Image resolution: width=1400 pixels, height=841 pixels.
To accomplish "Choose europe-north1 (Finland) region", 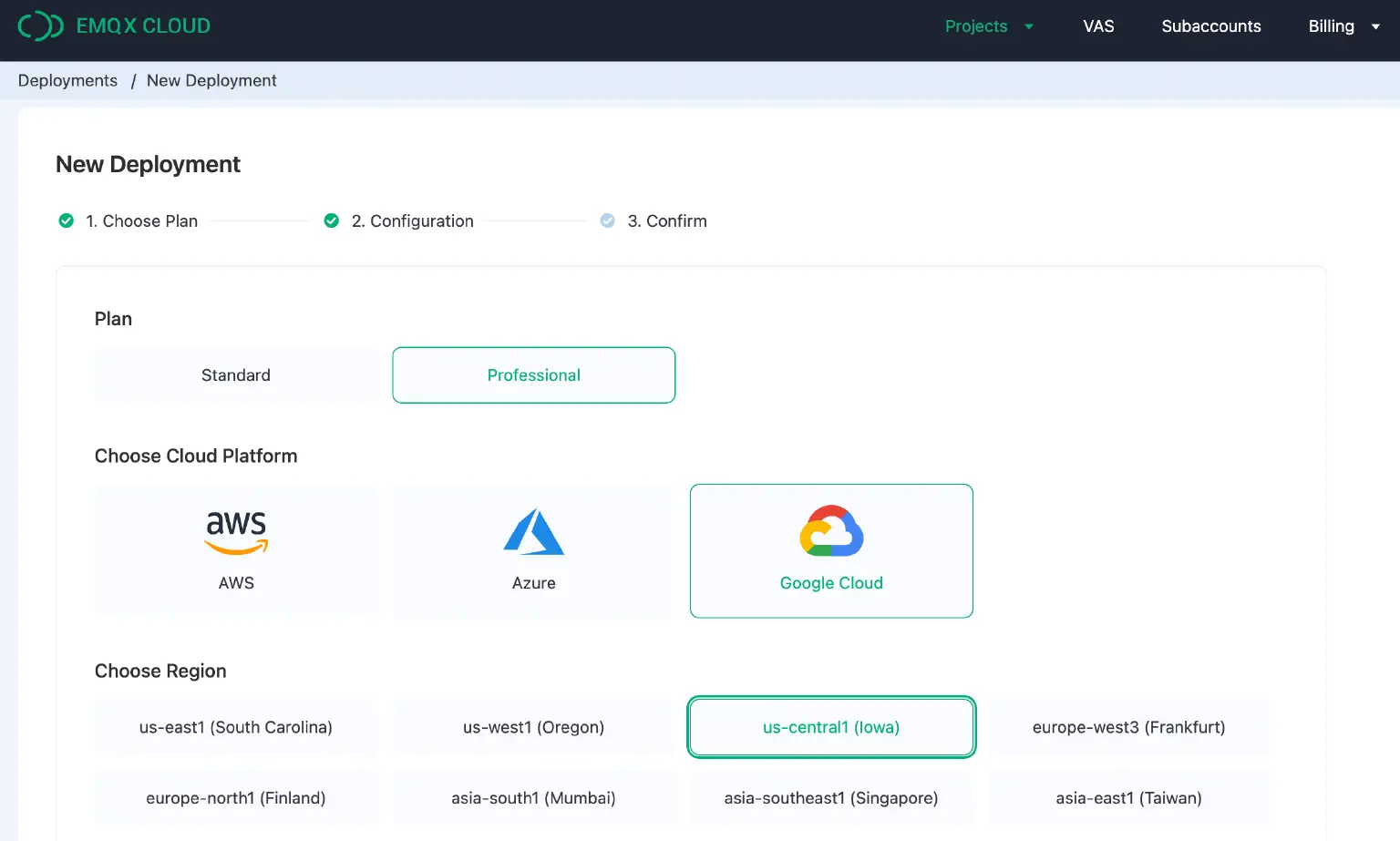I will pyautogui.click(x=236, y=798).
